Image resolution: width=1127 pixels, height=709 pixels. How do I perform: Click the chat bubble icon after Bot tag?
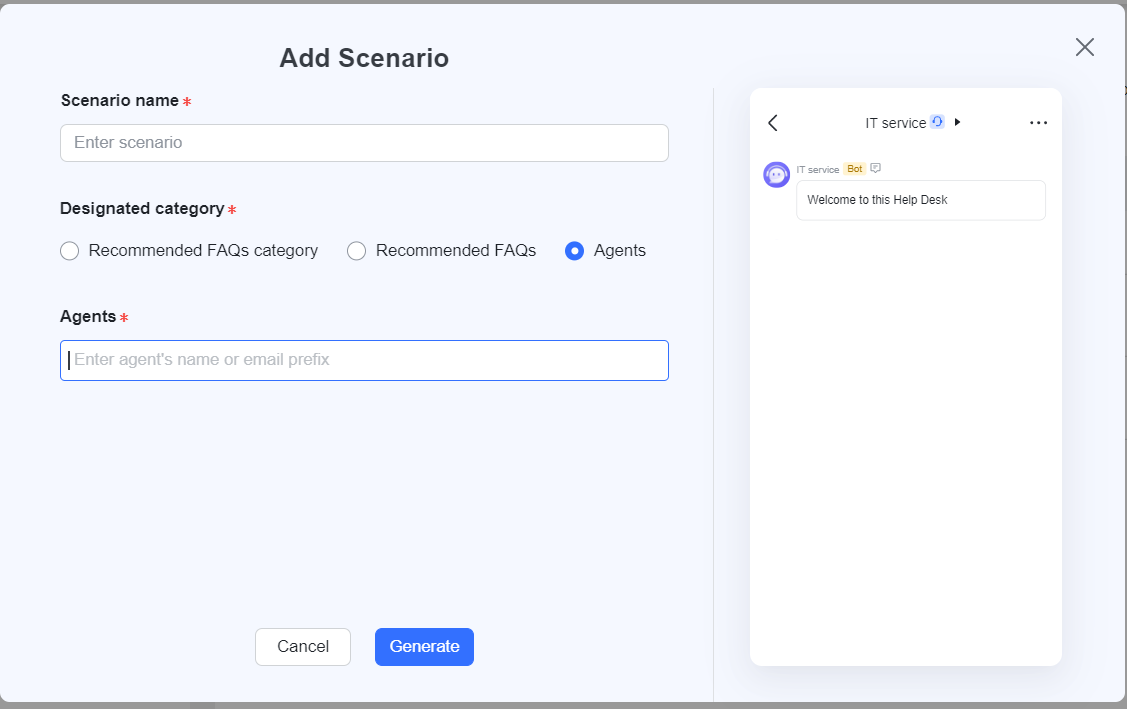tap(876, 168)
